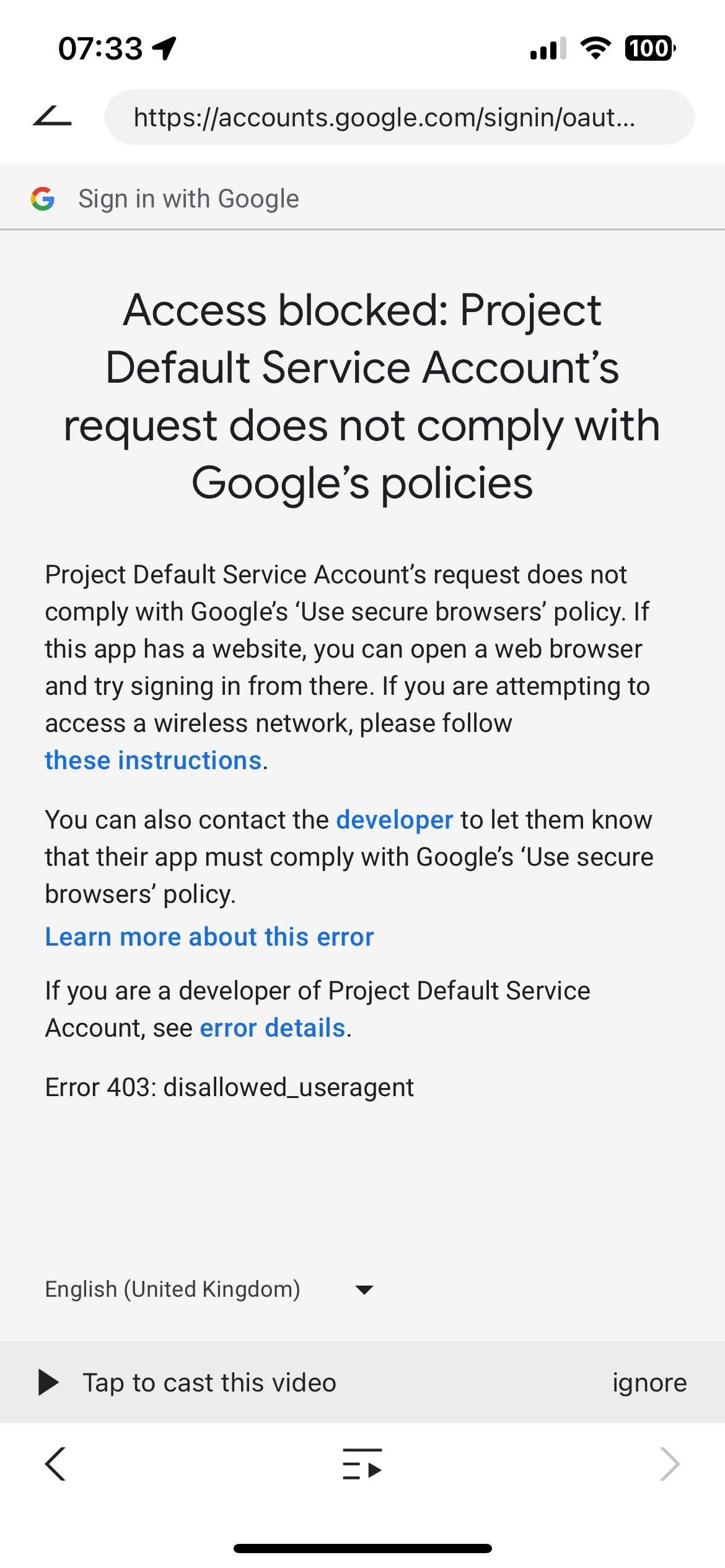
Task: Dismiss cast banner with ignore
Action: tap(649, 1382)
